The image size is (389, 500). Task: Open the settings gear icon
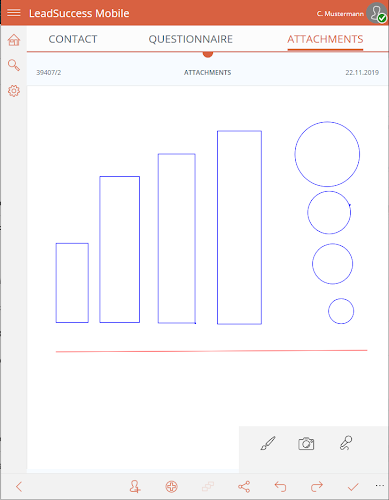14,91
